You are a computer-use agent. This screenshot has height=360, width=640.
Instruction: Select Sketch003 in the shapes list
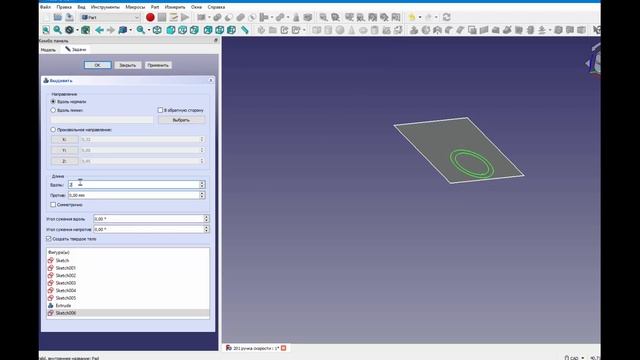point(128,283)
